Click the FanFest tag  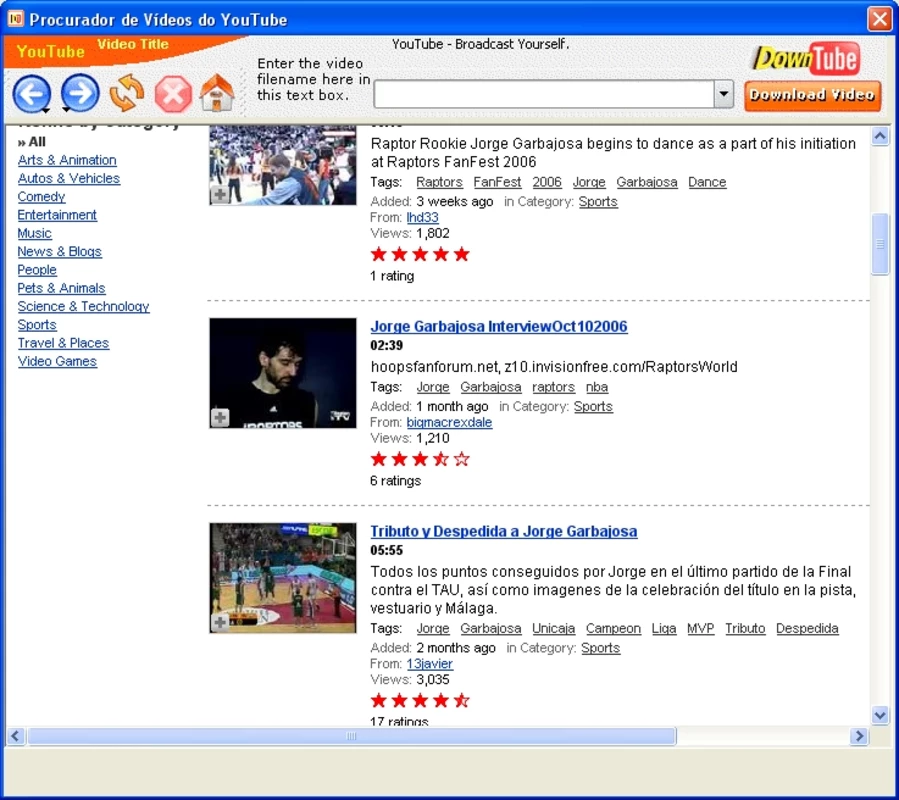pos(497,182)
